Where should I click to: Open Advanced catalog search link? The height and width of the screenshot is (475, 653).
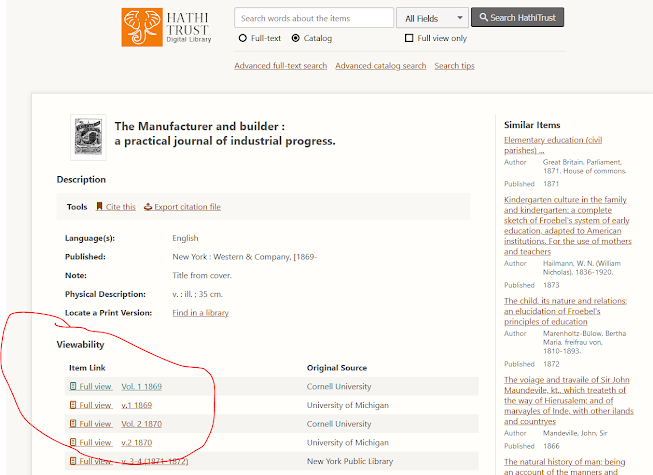tap(381, 66)
